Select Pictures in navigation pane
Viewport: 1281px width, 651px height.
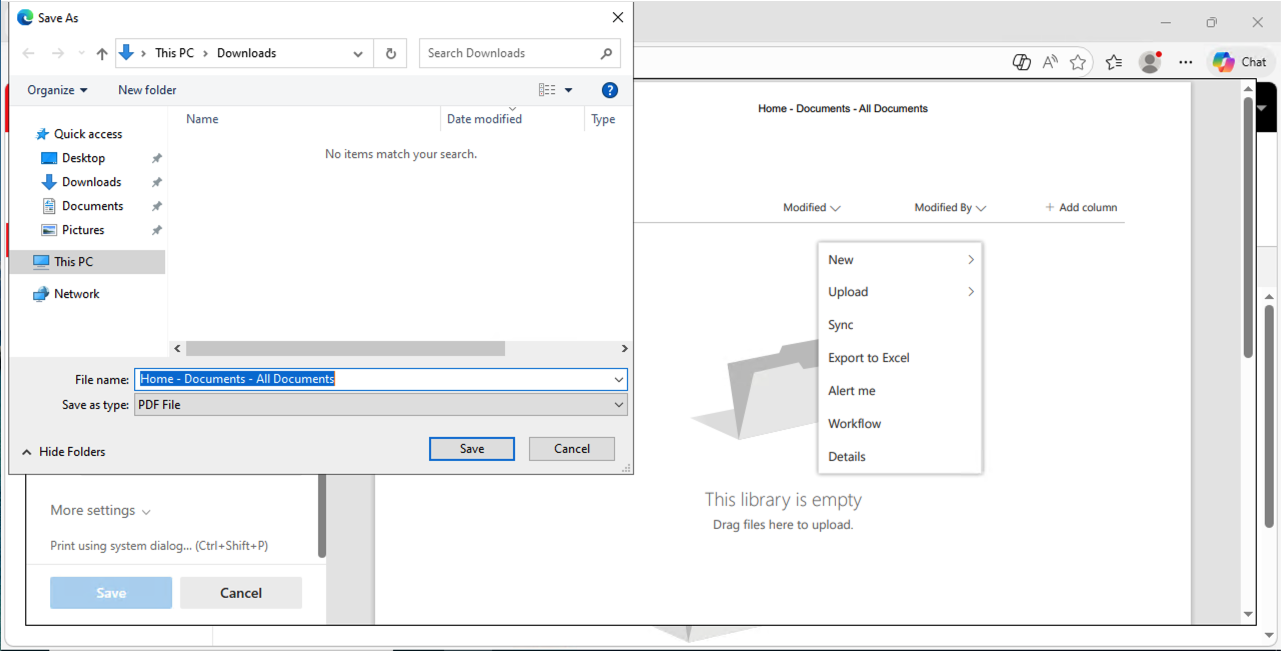pyautogui.click(x=83, y=230)
